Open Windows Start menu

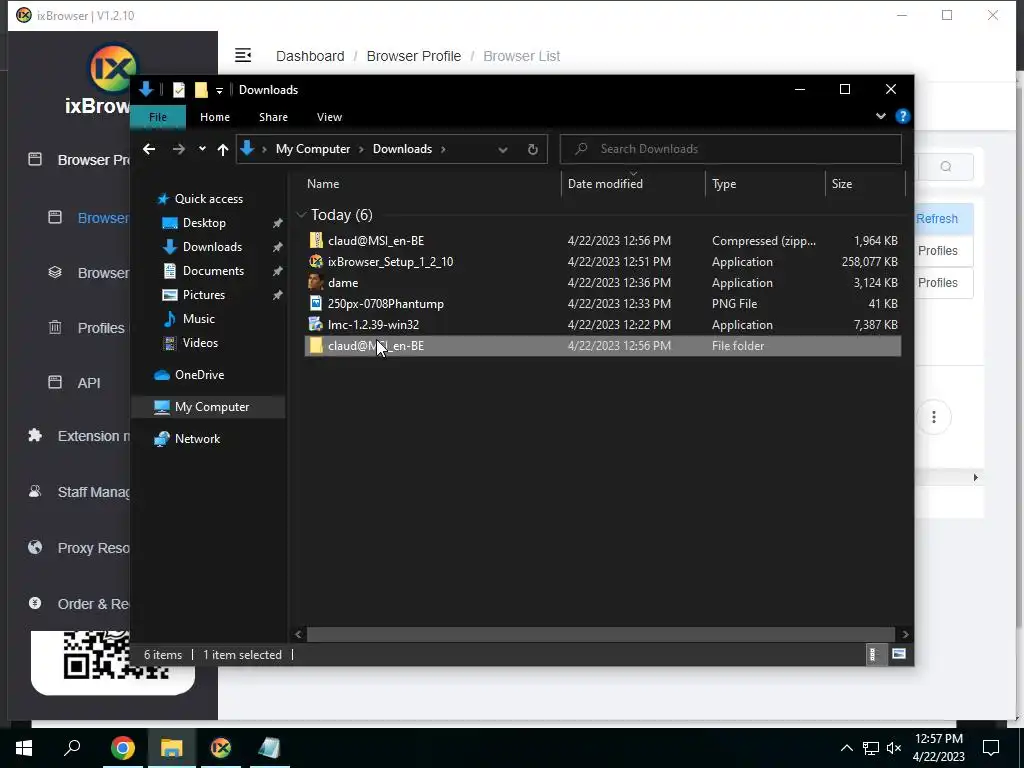point(24,748)
